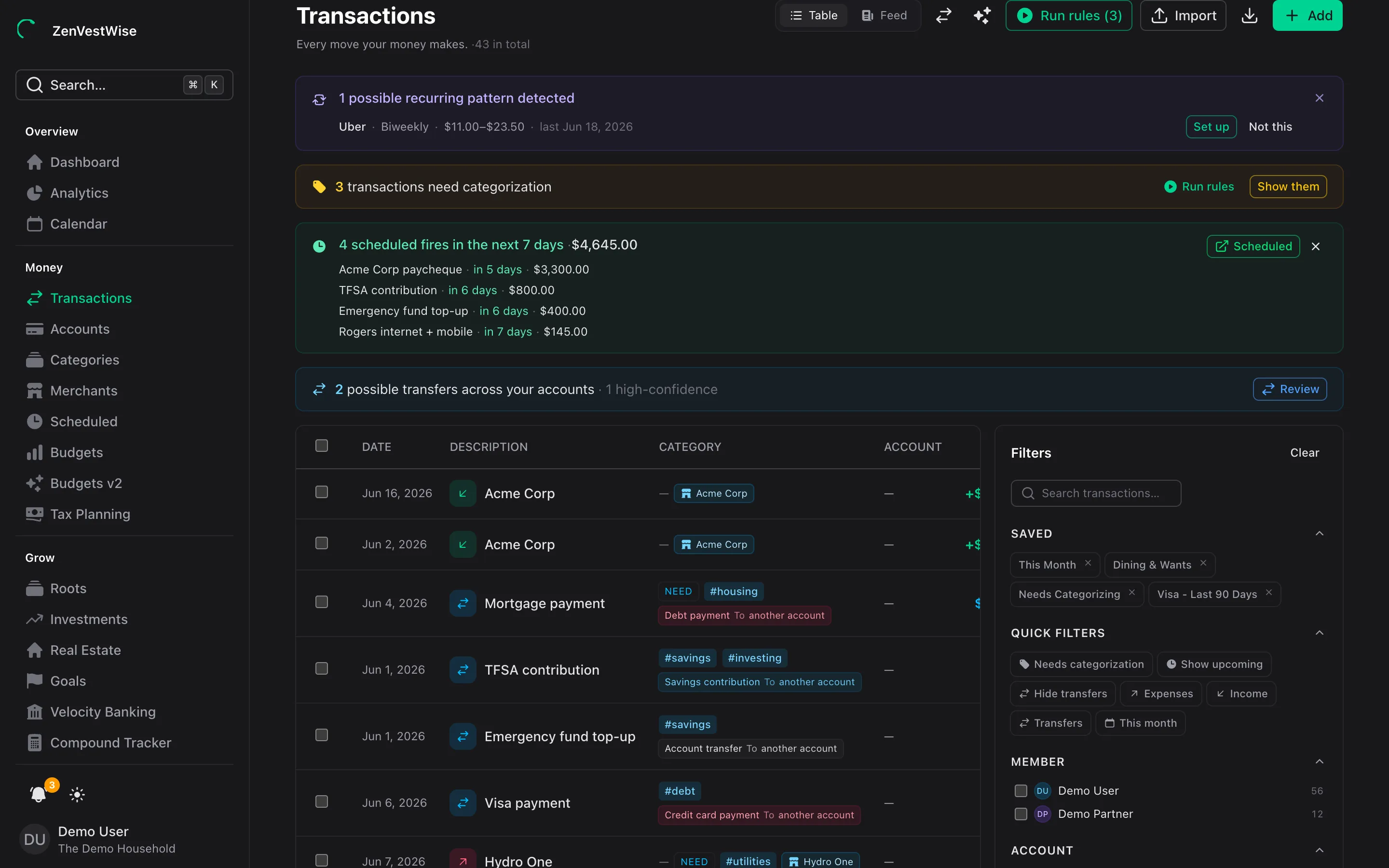Screen dimensions: 1389x868
Task: Click the Show them button
Action: [1288, 187]
